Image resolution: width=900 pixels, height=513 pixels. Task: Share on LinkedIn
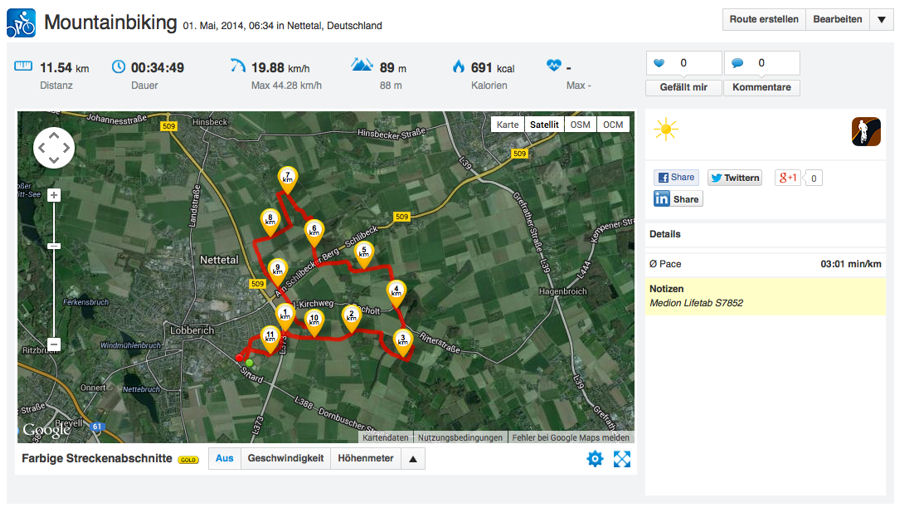(678, 199)
